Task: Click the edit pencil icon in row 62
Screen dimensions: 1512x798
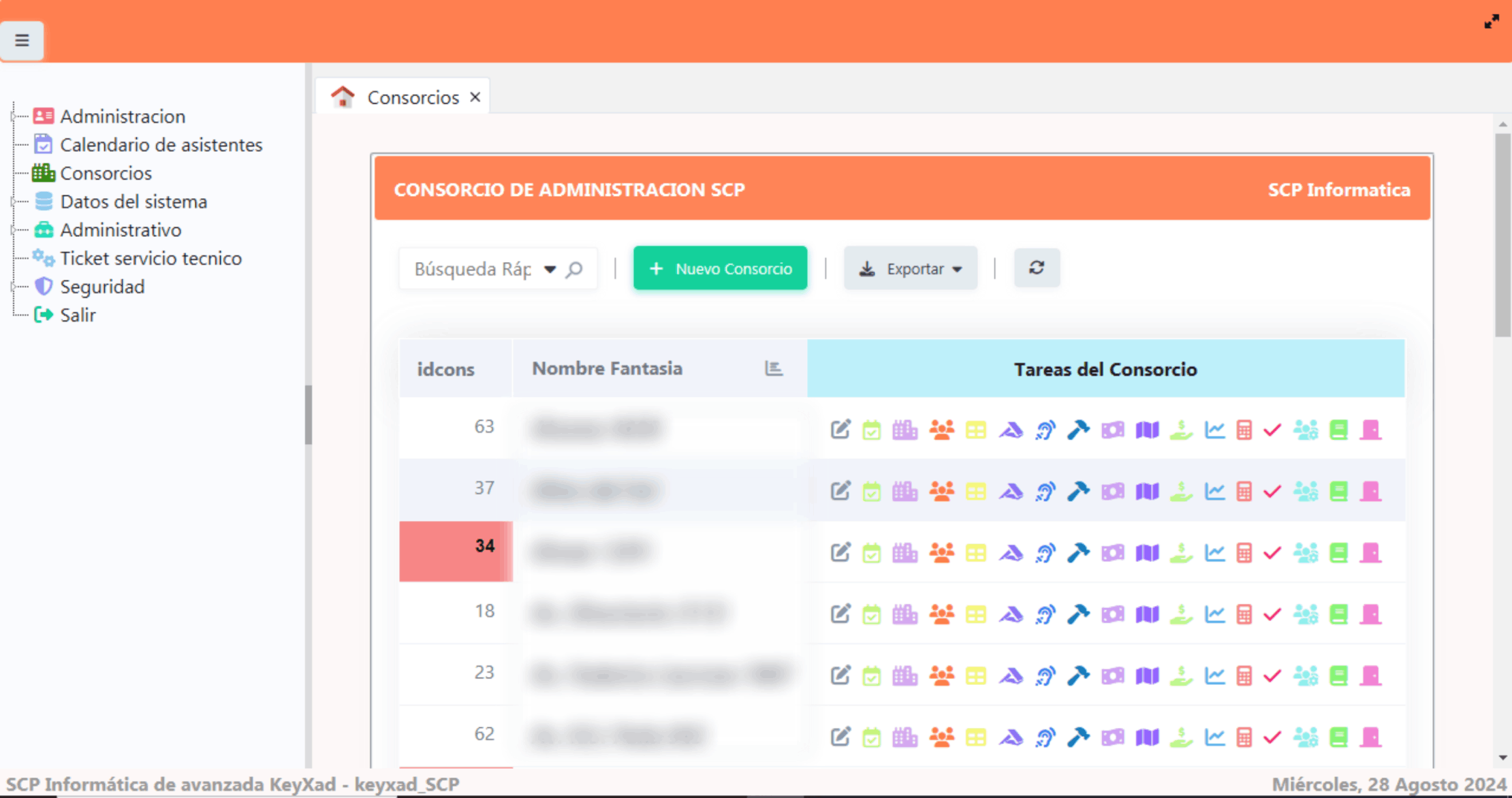Action: [840, 737]
